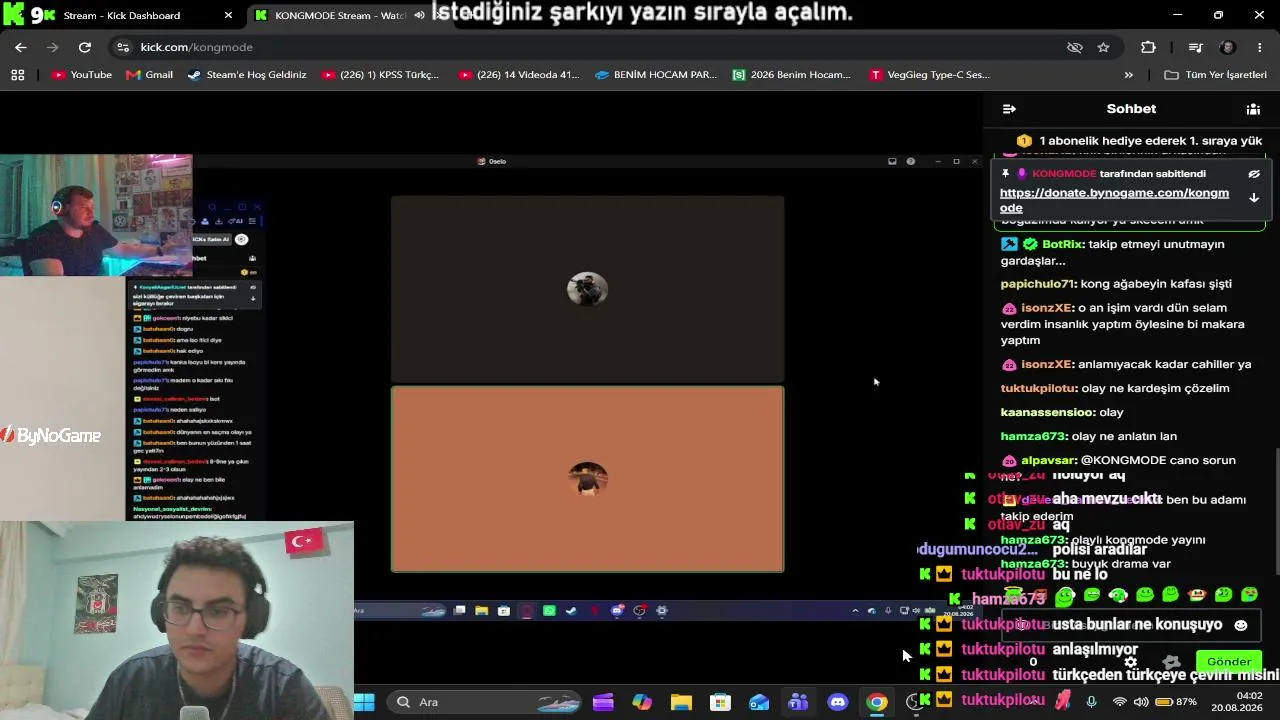The image size is (1280, 720).
Task: Open VegGieg Type-C bookmark
Action: [930, 75]
